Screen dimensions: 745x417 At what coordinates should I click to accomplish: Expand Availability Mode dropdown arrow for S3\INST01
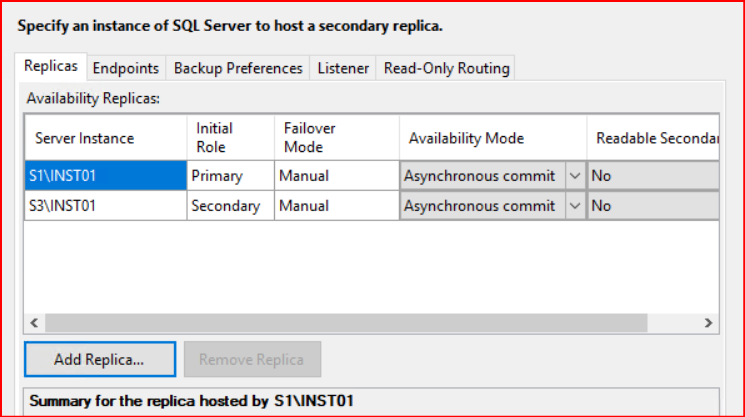pyautogui.click(x=575, y=206)
